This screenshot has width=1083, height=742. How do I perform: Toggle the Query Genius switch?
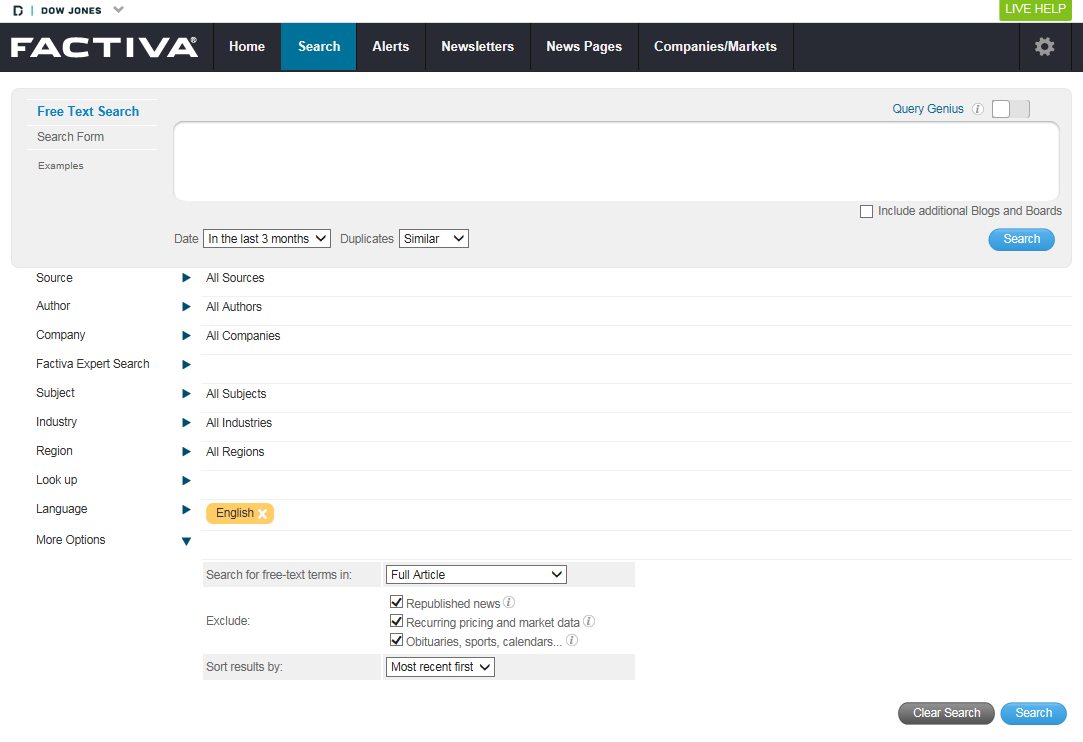click(x=1010, y=109)
